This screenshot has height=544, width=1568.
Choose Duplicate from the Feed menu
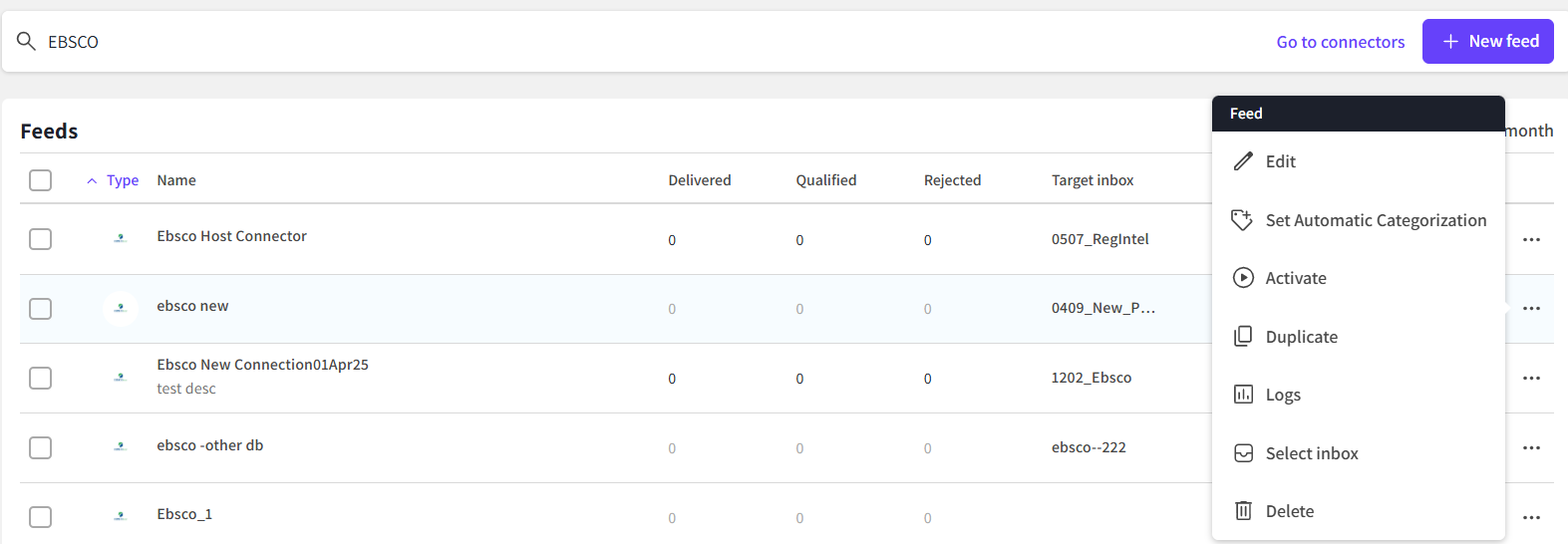1301,337
